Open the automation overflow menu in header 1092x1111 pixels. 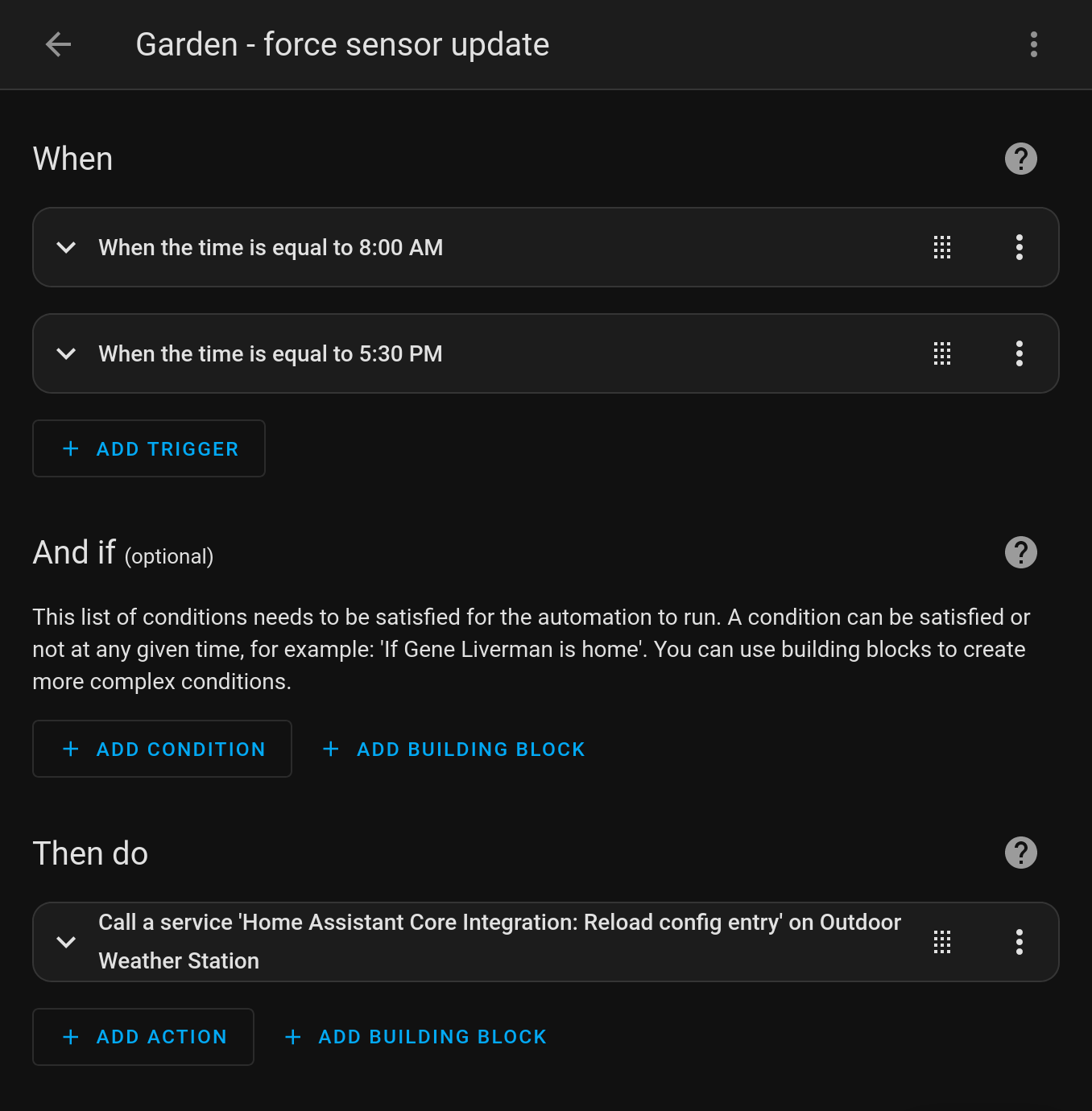point(1034,44)
